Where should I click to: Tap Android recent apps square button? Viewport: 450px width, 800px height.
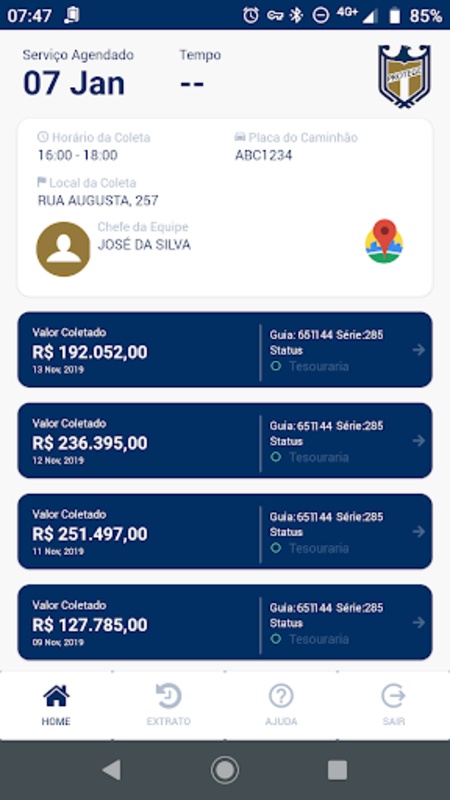[337, 770]
